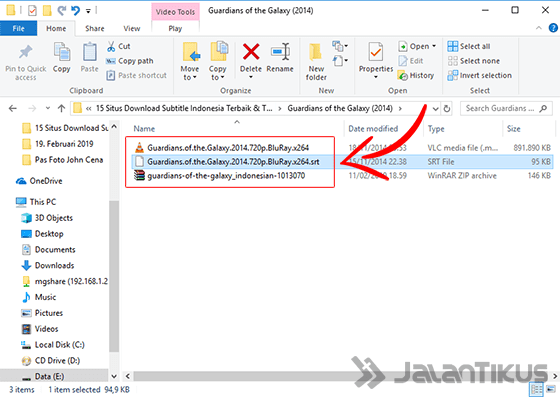This screenshot has width=560, height=397.
Task: Open the address bar history dropdown arrow
Action: 435,109
